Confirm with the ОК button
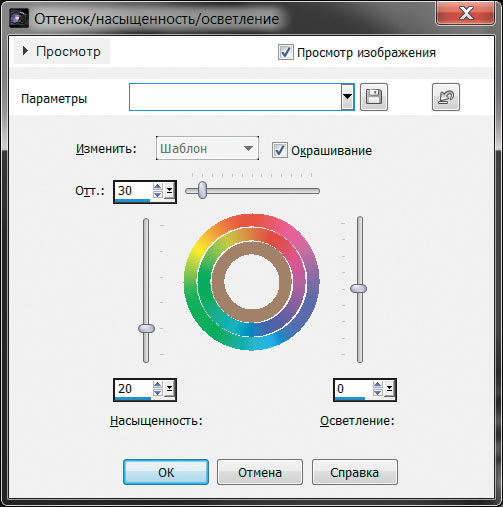Viewport: 503px width, 507px height. tap(166, 472)
